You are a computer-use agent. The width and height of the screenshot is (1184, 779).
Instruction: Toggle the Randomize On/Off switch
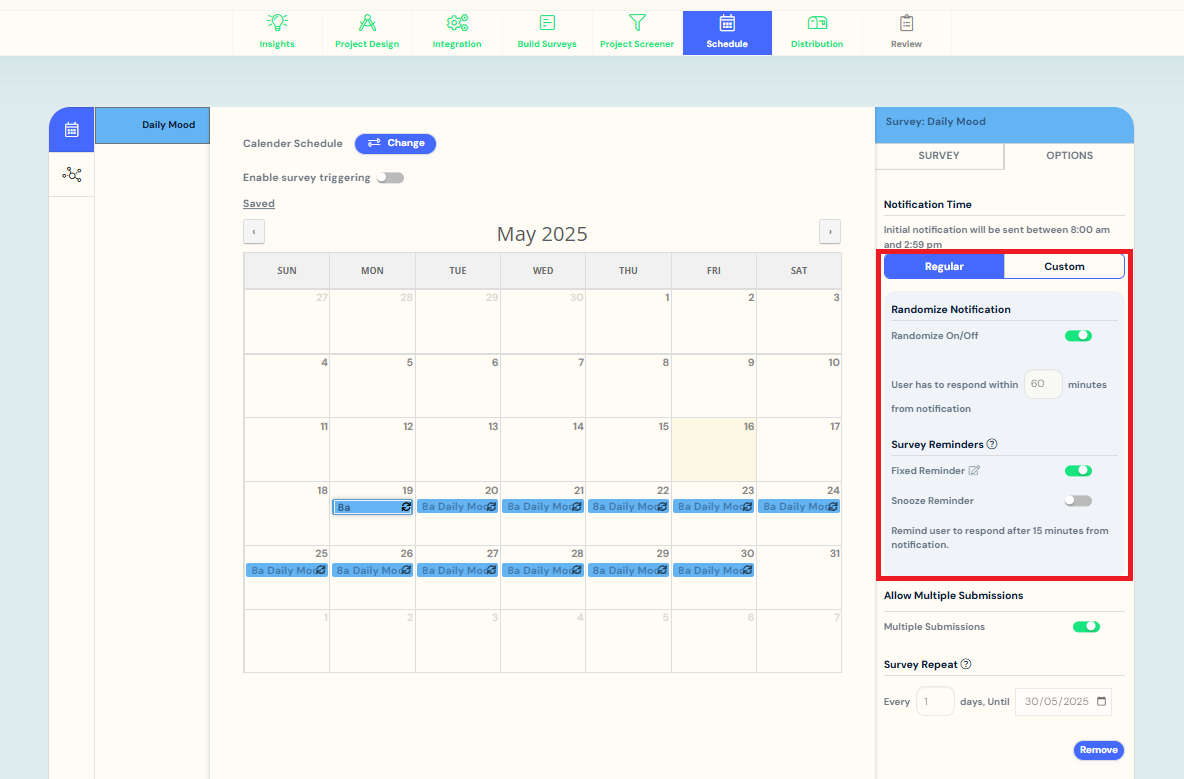click(x=1078, y=336)
